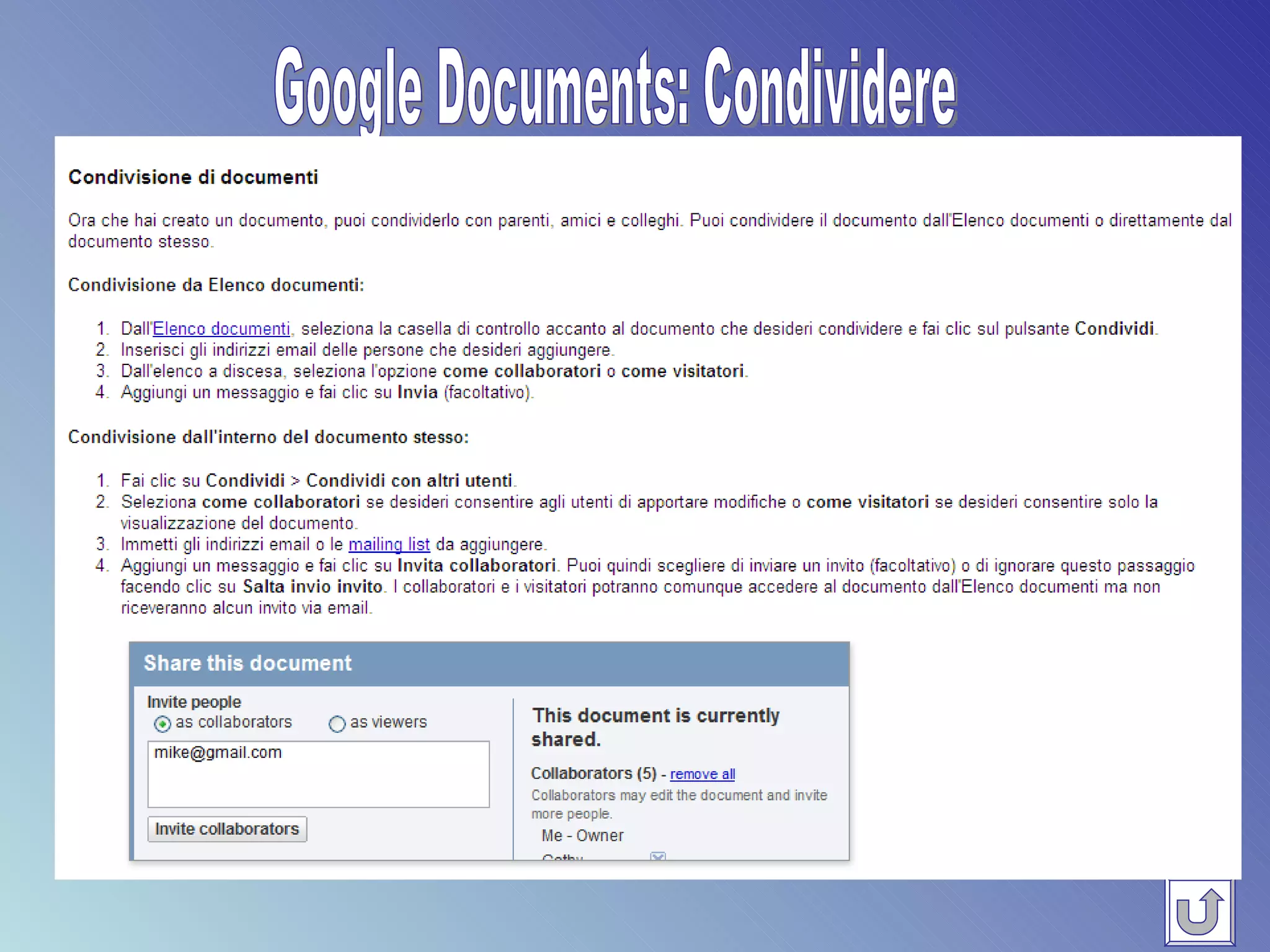Click the bold text 'Condividi con altri utenti'
This screenshot has height=952, width=1270.
[x=409, y=480]
